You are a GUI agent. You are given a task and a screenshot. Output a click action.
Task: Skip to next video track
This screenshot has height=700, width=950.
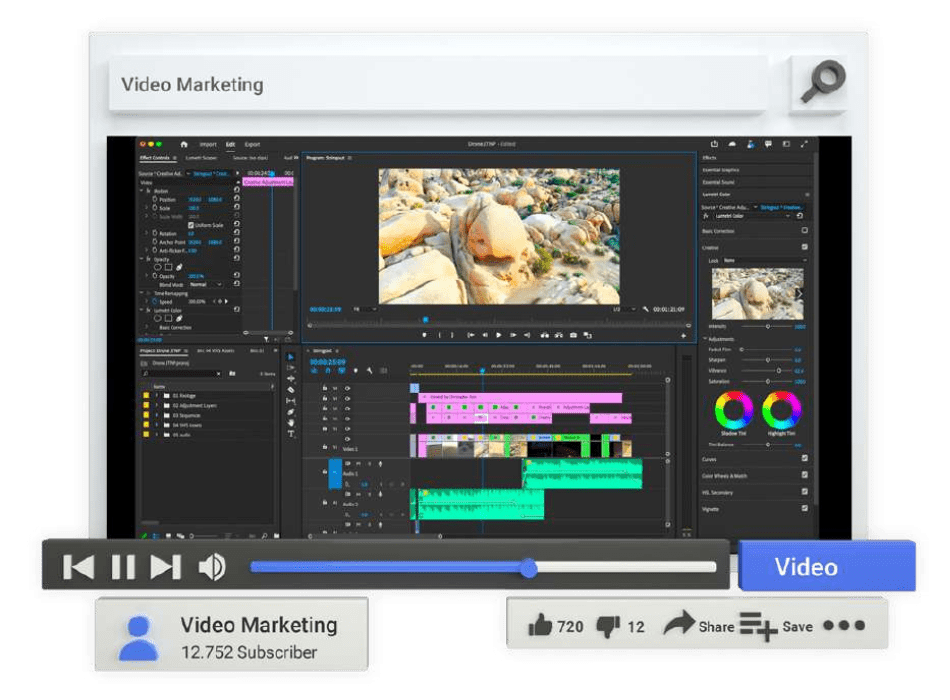point(165,567)
